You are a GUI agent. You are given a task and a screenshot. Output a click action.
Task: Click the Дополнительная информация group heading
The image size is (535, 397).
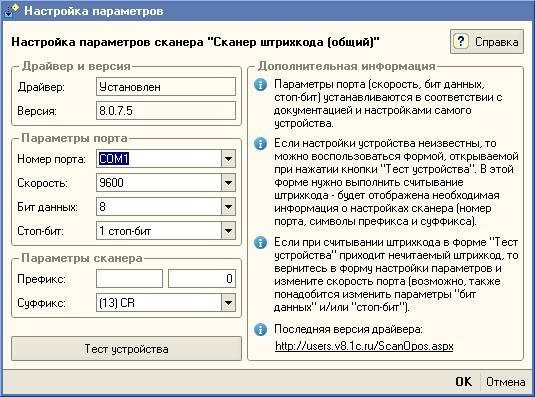(x=347, y=66)
